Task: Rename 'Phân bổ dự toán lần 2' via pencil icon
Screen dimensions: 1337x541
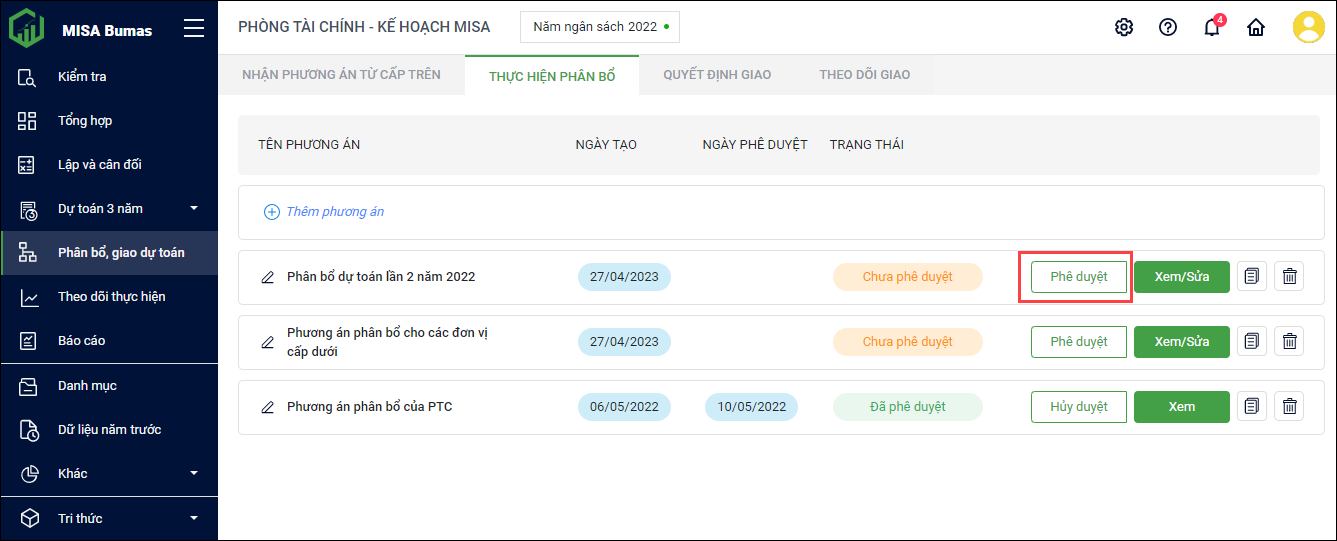Action: coord(267,277)
